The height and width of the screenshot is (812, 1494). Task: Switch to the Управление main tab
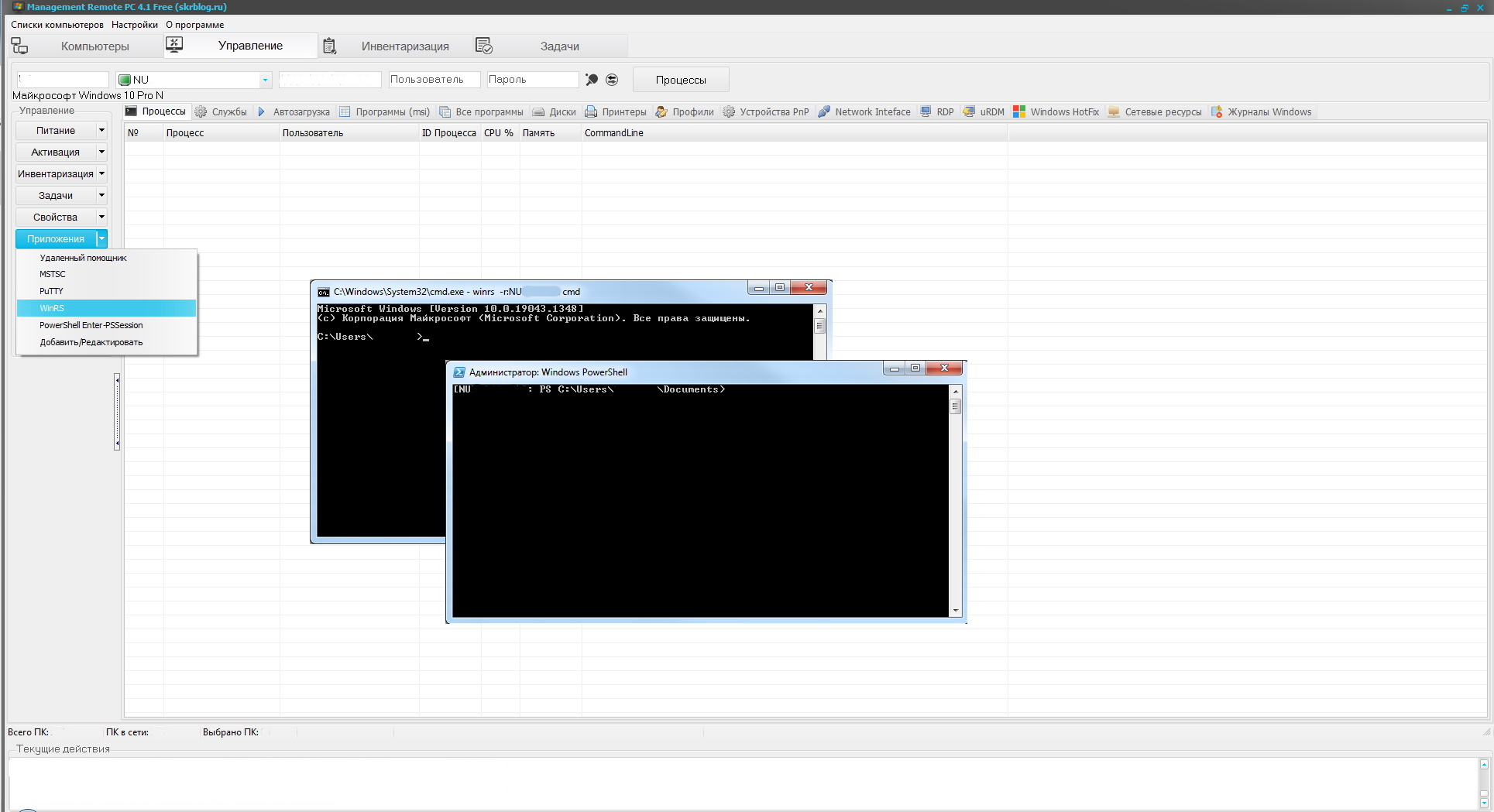(240, 46)
